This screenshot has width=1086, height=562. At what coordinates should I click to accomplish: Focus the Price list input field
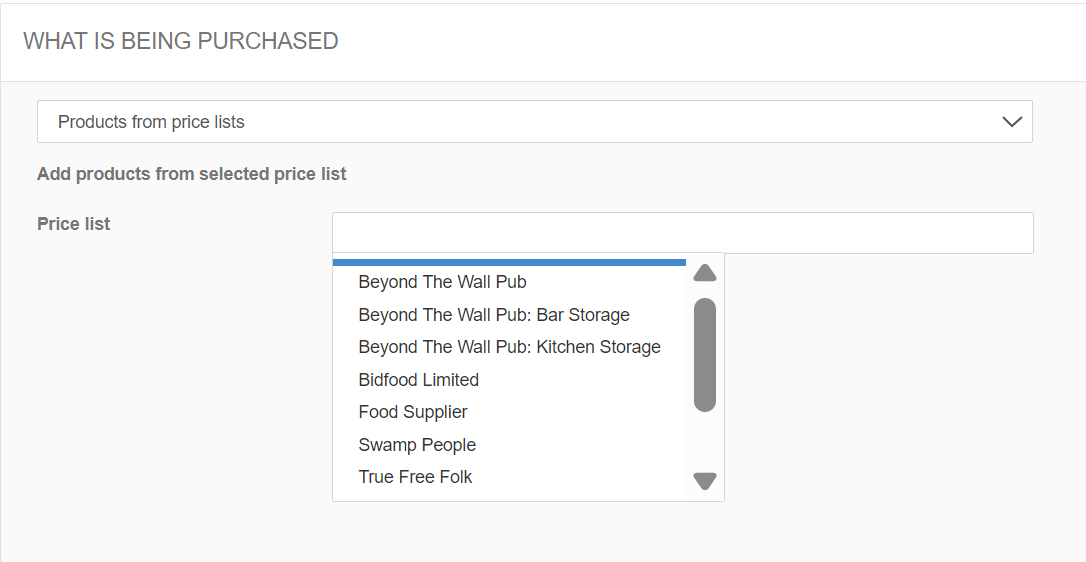[683, 233]
